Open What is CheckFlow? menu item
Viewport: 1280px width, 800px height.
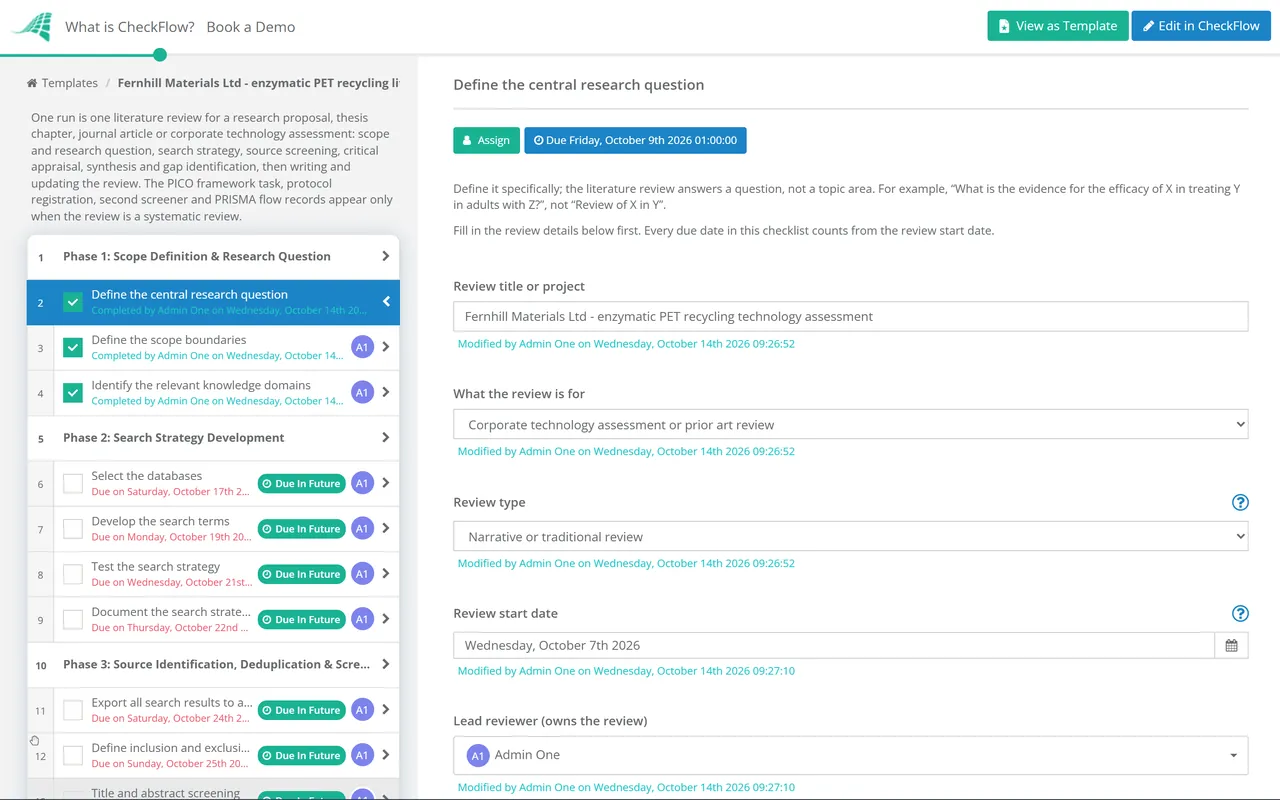click(130, 27)
